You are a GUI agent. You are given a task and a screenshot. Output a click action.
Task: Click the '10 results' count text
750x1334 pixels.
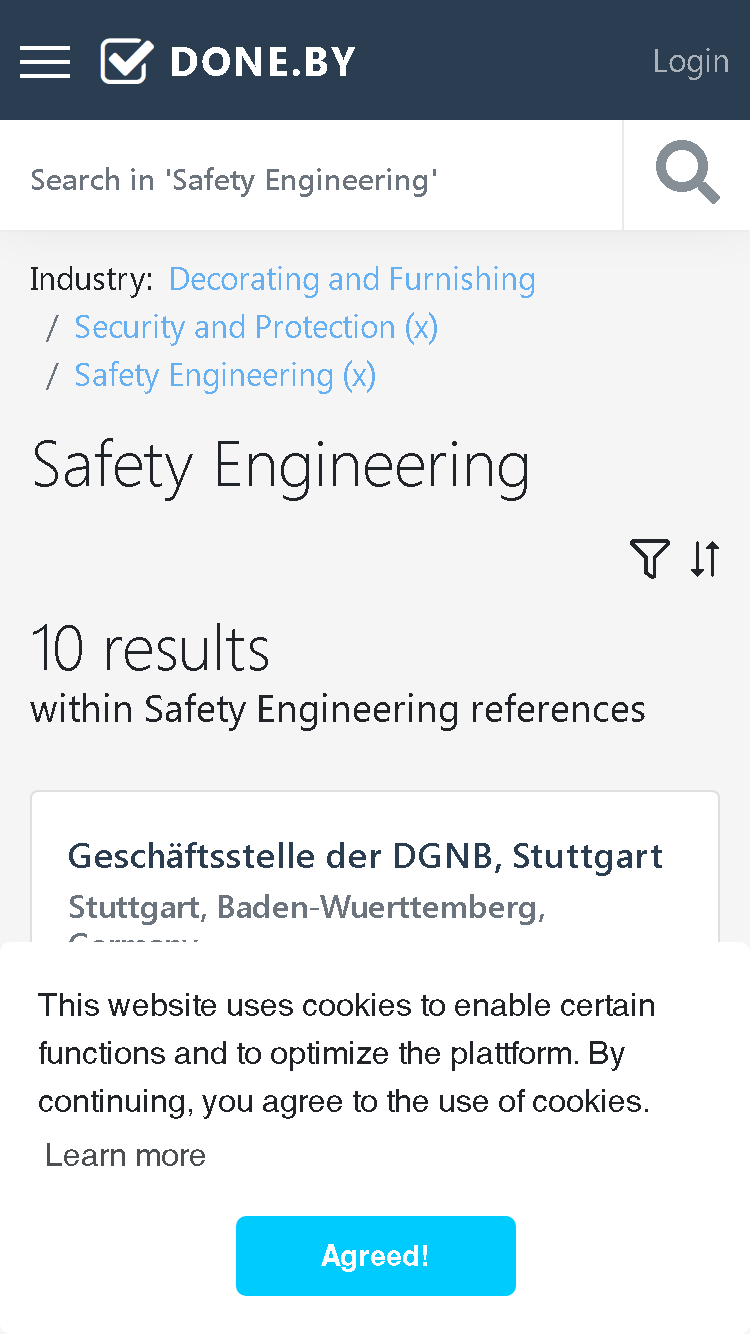[x=151, y=648]
